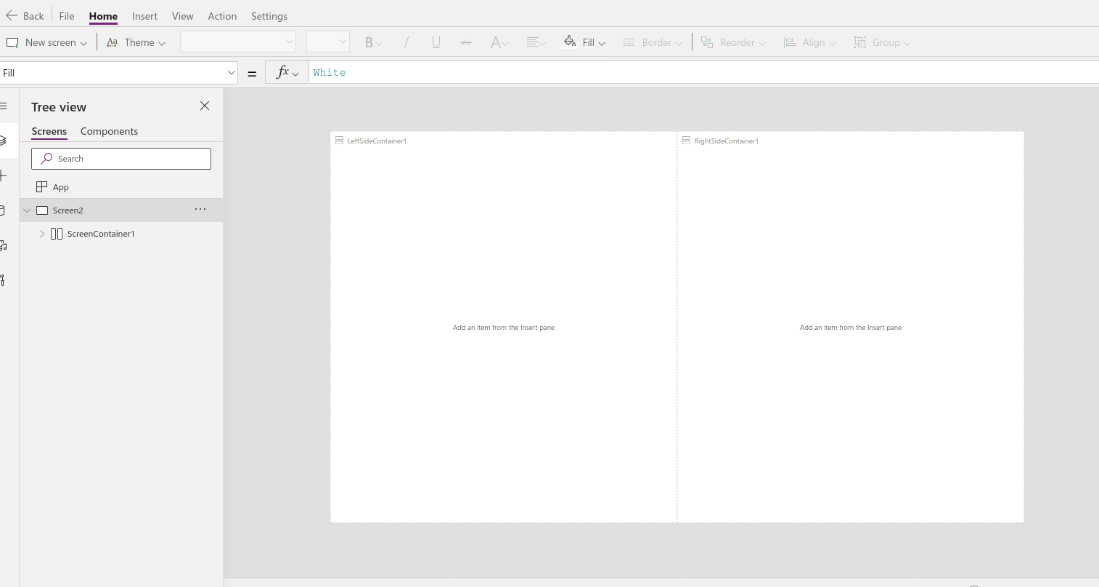Open the text alignment options

click(535, 43)
